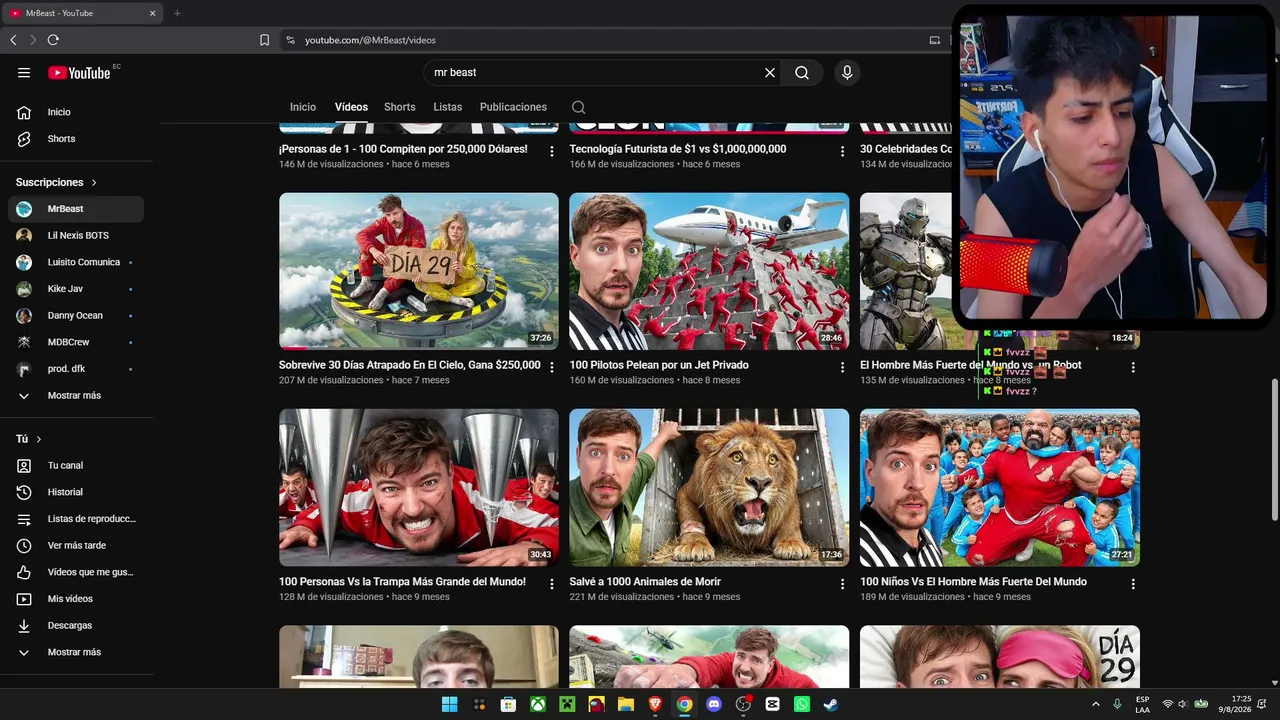Search within MrBeast channel using magnifier

578,107
